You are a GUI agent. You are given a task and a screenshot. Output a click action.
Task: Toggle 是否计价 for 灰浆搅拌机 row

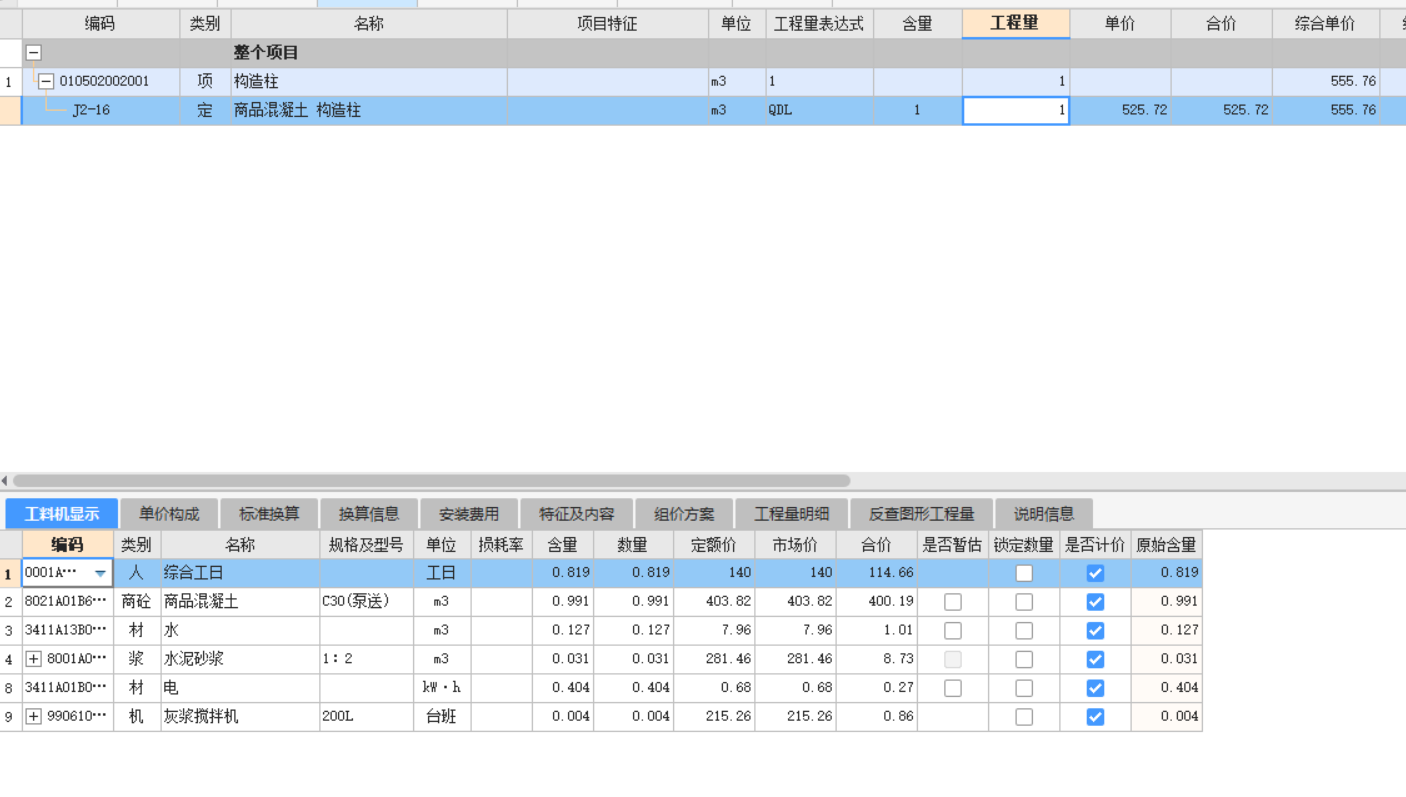tap(1095, 717)
